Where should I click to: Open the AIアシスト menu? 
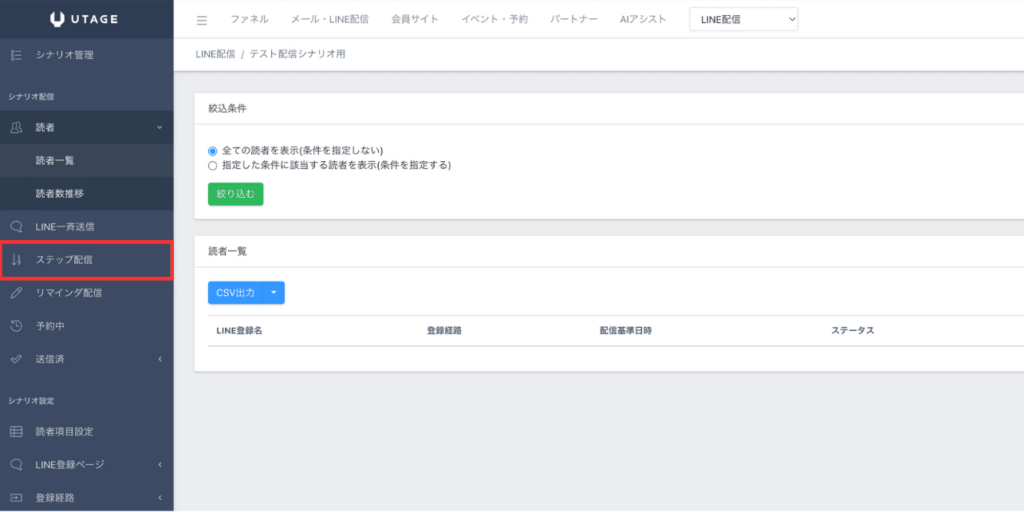(x=643, y=20)
